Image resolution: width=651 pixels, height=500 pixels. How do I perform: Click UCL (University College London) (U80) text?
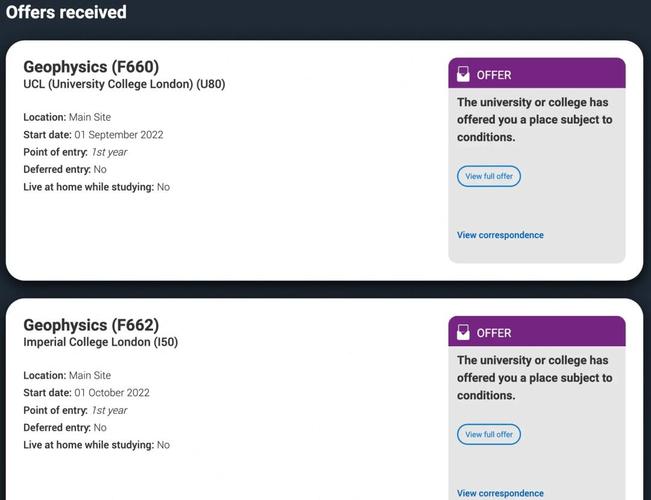tap(124, 84)
